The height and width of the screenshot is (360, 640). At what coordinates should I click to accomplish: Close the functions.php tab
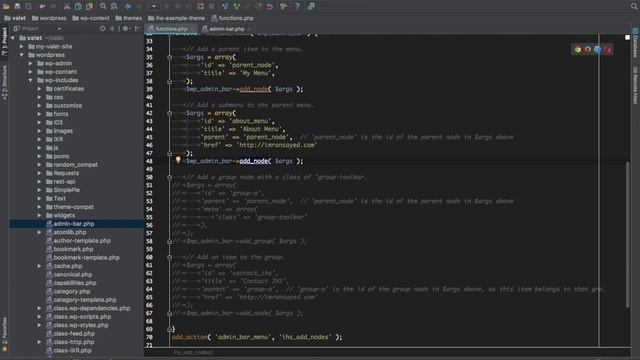coord(192,29)
